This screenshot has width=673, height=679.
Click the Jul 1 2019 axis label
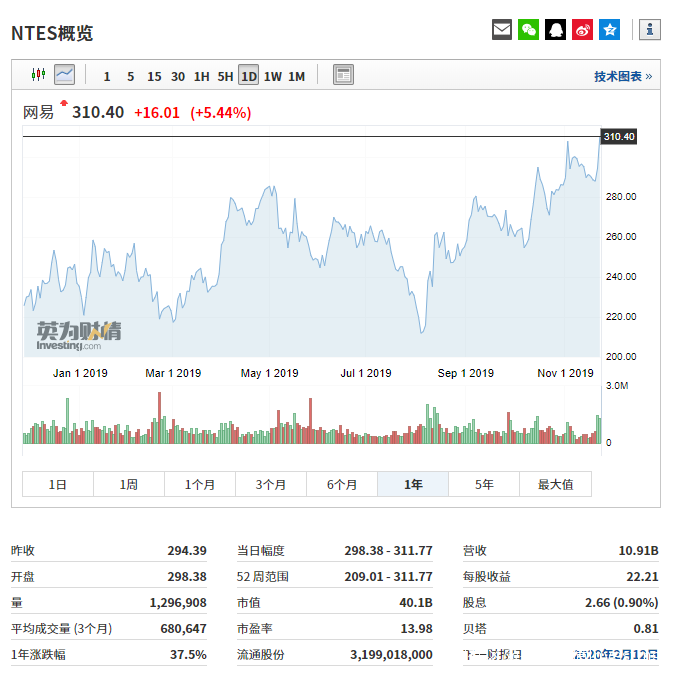(x=366, y=373)
